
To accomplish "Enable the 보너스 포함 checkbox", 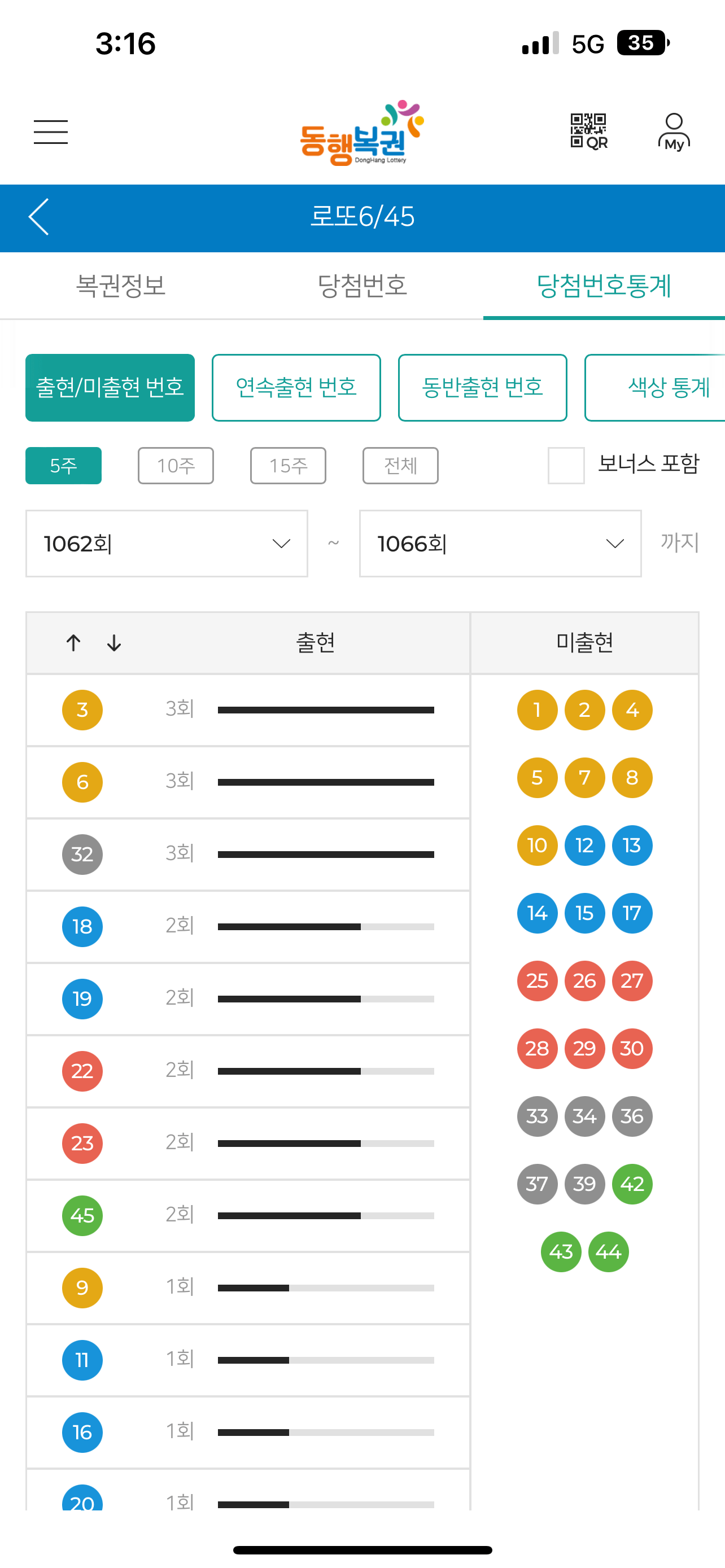I will [x=566, y=466].
